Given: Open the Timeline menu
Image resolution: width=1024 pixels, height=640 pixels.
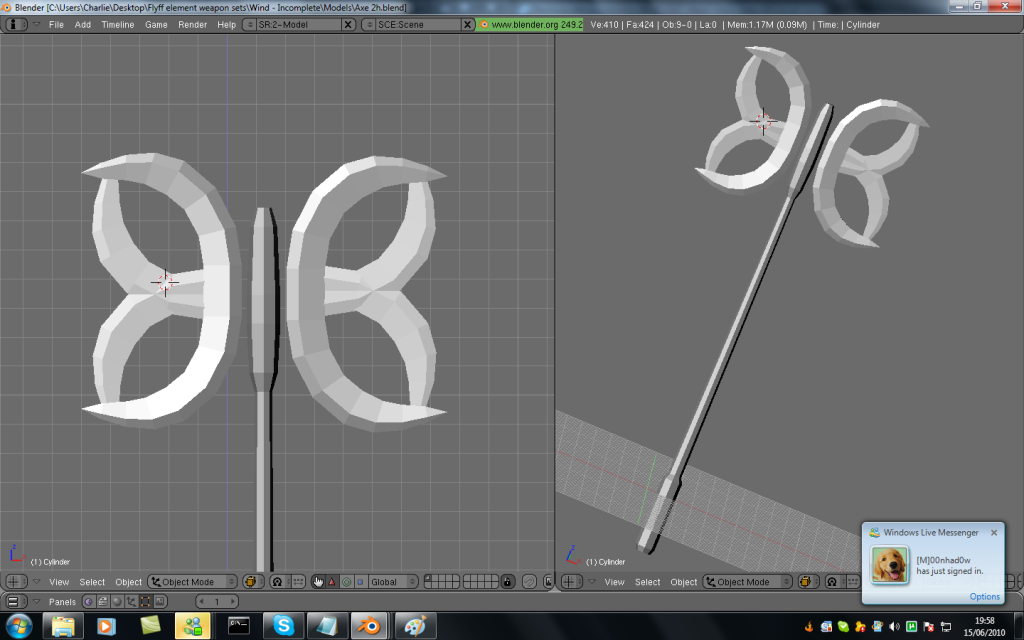Looking at the screenshot, I should [118, 24].
